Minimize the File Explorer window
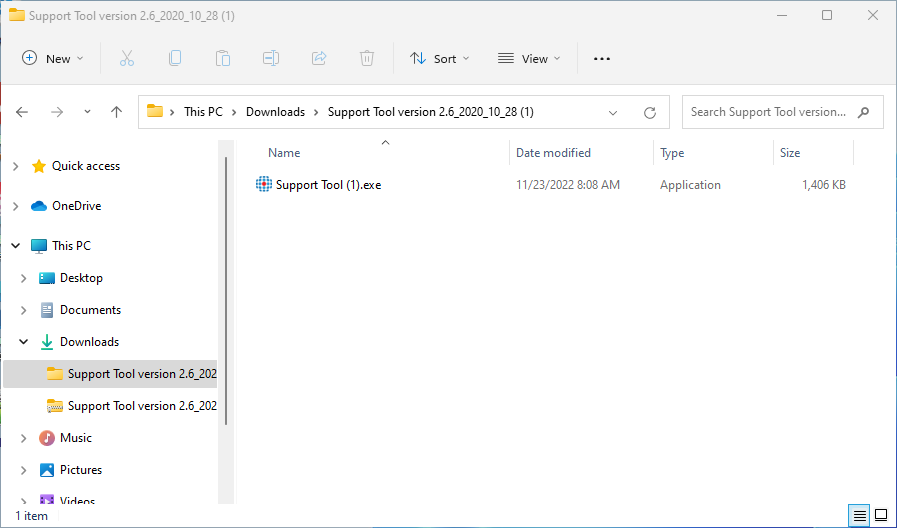The width and height of the screenshot is (897, 528). pyautogui.click(x=782, y=15)
